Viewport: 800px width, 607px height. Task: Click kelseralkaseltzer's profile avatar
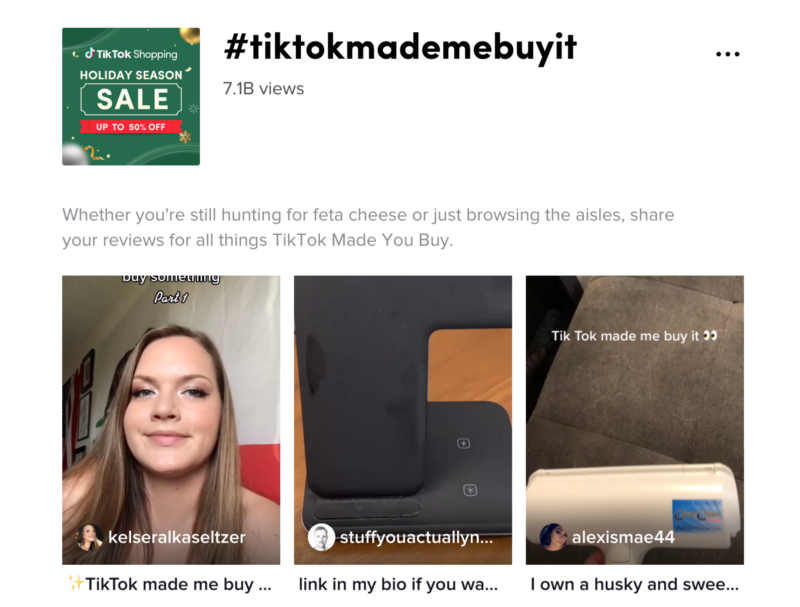pyautogui.click(x=89, y=537)
